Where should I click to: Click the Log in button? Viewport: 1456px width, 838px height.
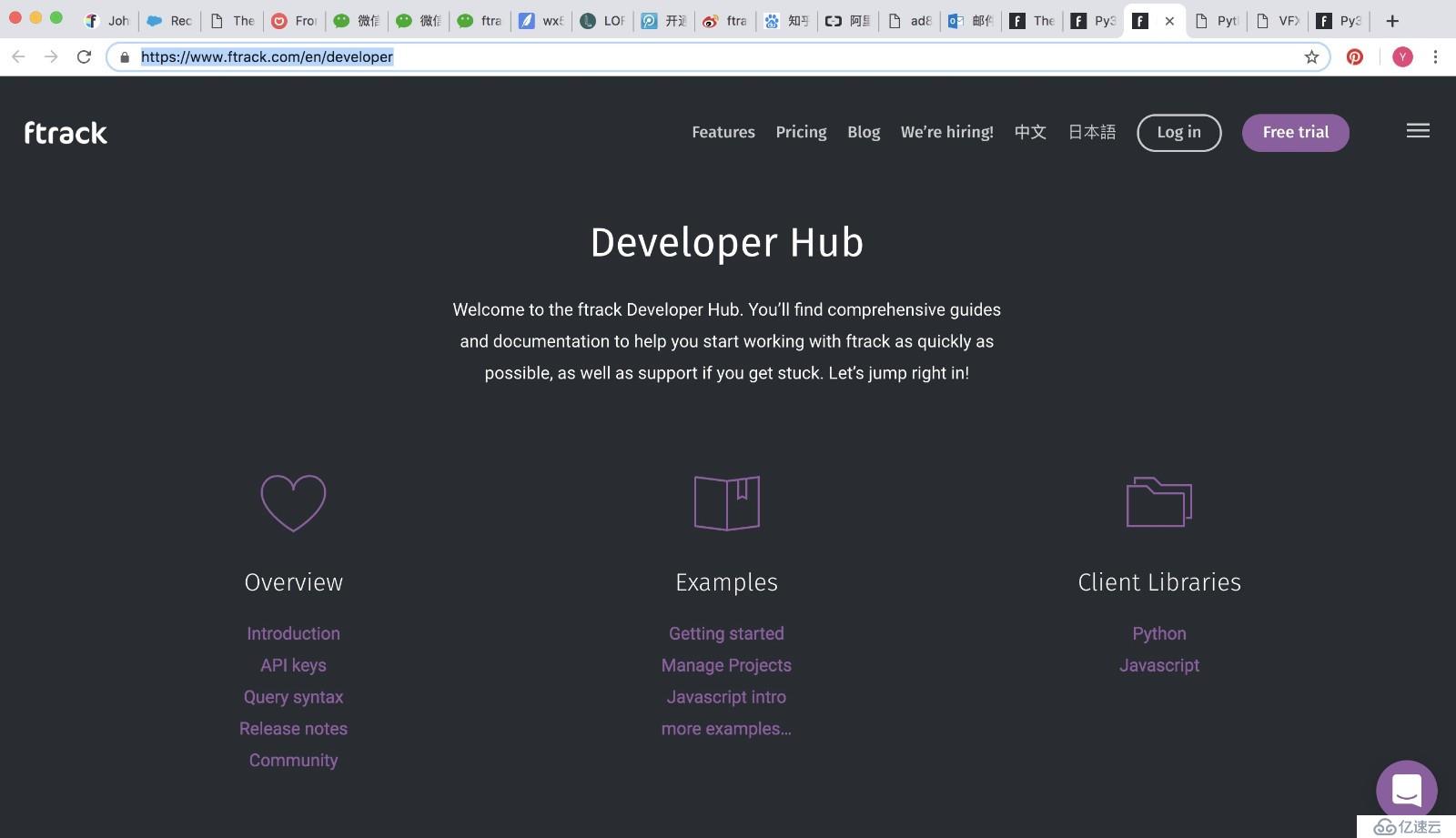(1178, 133)
